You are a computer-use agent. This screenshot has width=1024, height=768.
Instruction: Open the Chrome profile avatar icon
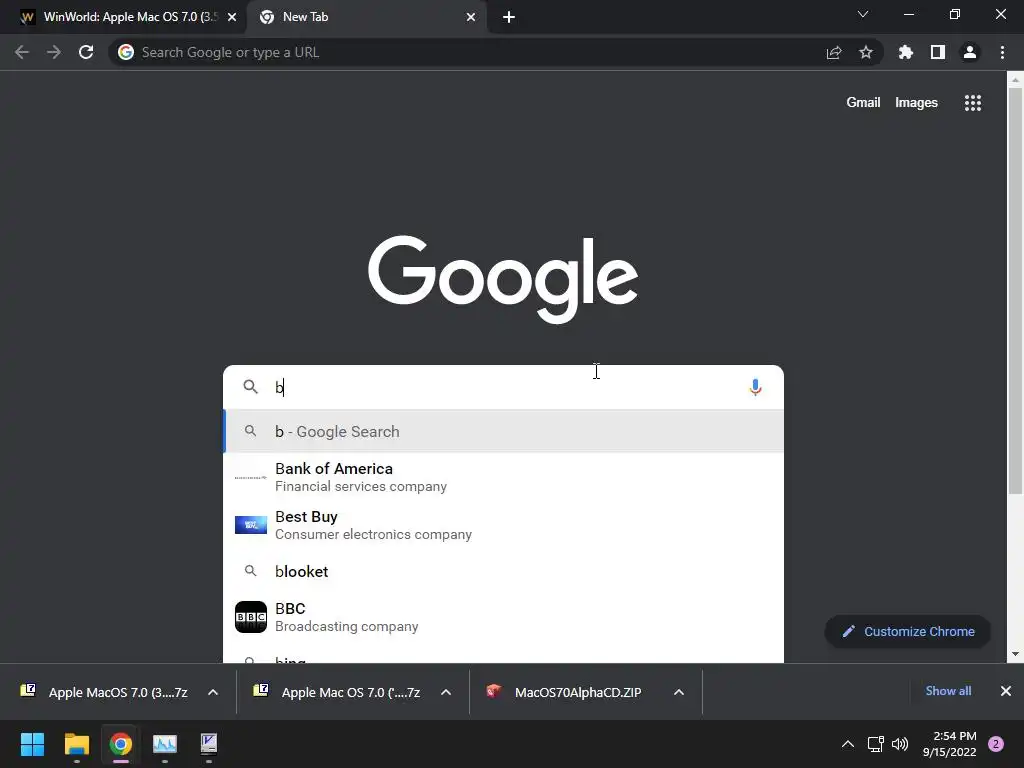click(970, 52)
